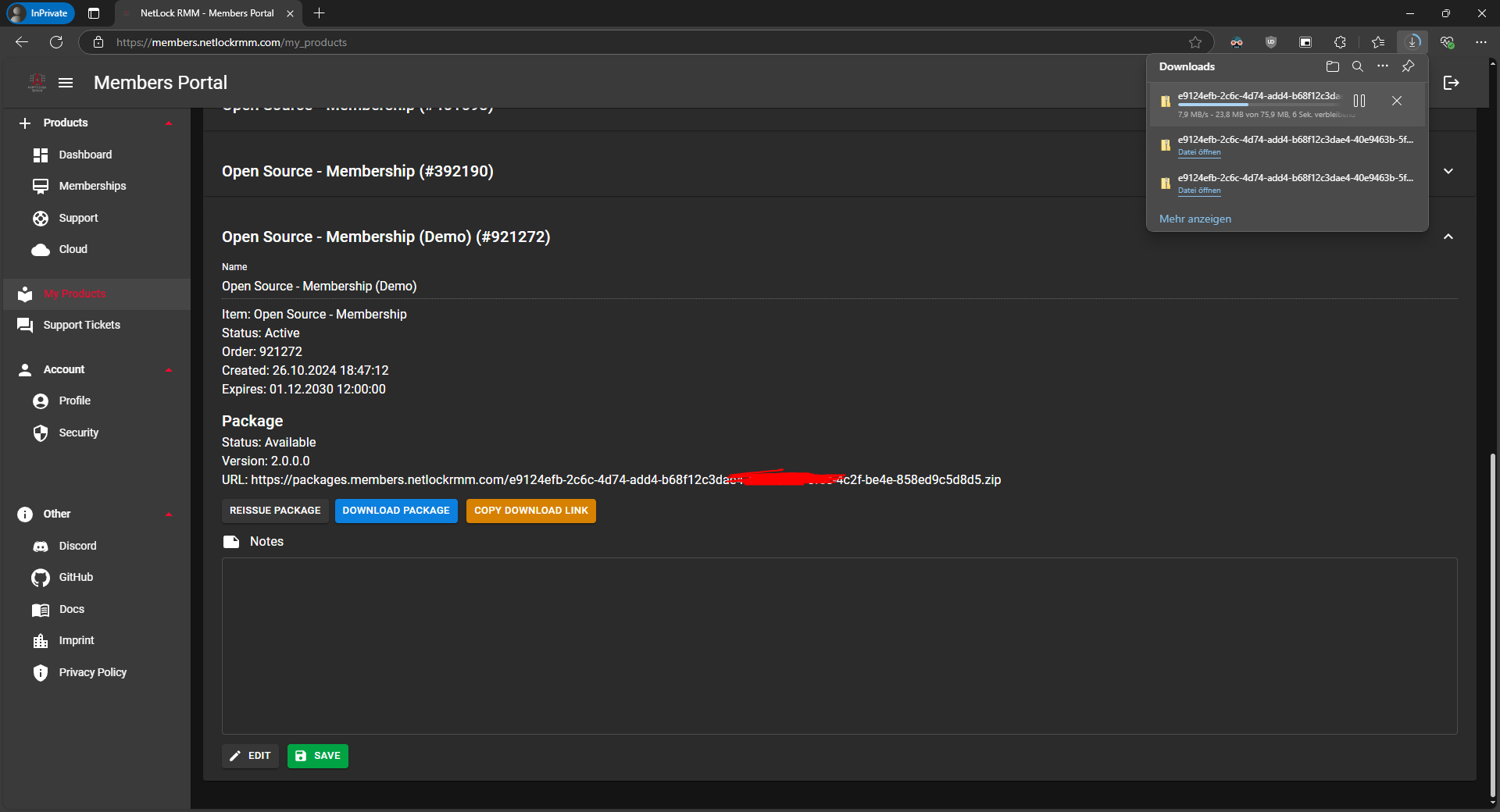Click the membership Name field value
Viewport: 1500px width, 812px height.
(x=840, y=287)
